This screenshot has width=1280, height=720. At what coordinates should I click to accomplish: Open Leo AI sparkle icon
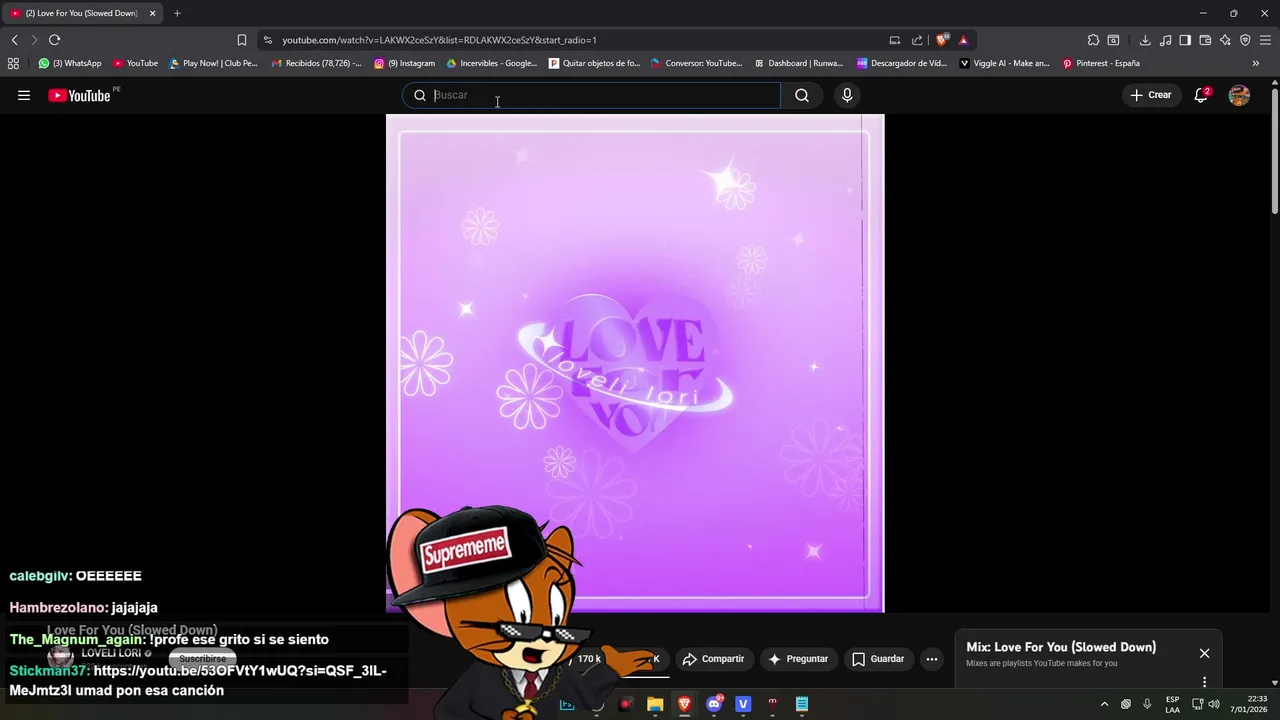tap(1225, 40)
